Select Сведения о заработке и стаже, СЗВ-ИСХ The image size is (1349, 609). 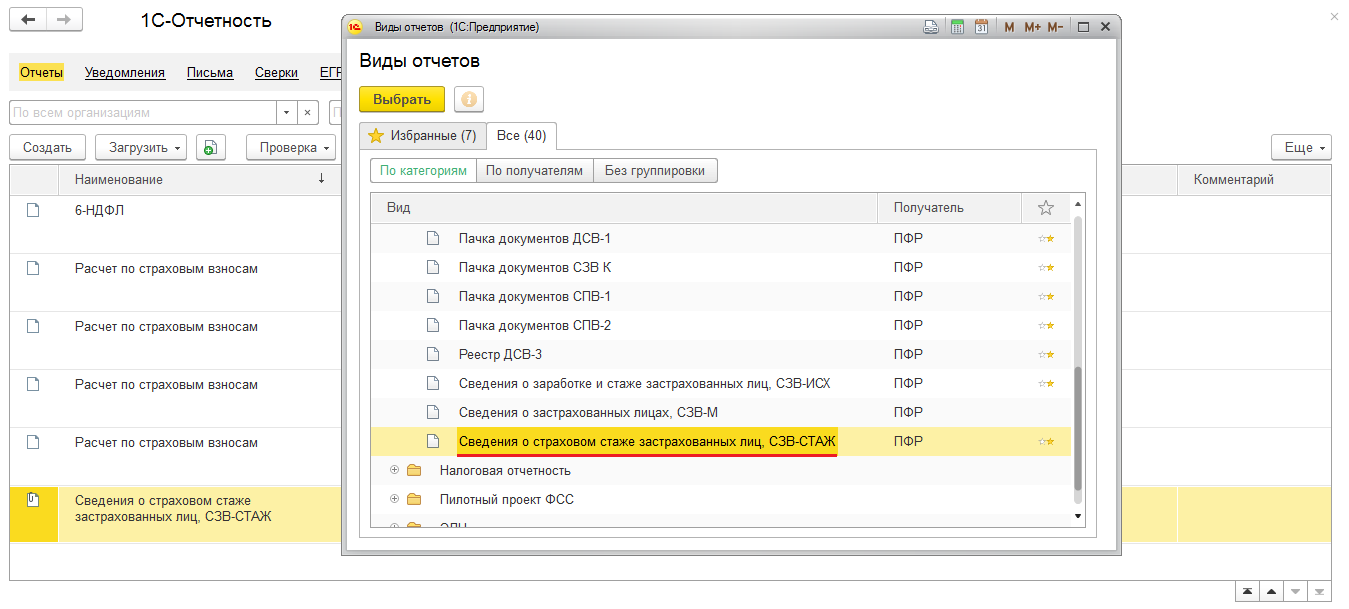[x=720, y=383]
